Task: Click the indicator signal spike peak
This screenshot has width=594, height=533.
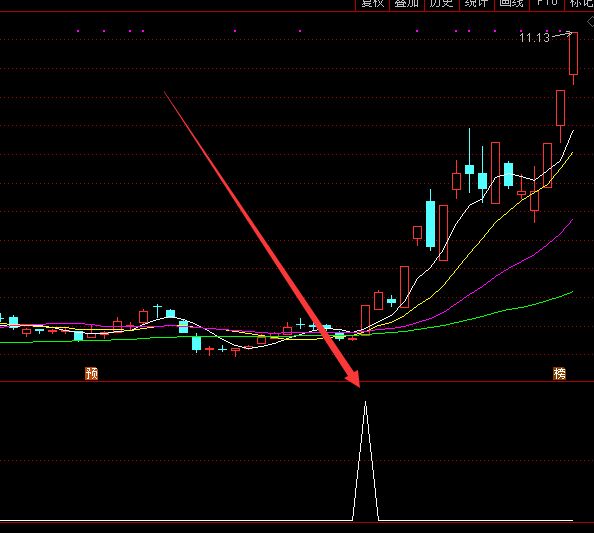Action: (365, 402)
